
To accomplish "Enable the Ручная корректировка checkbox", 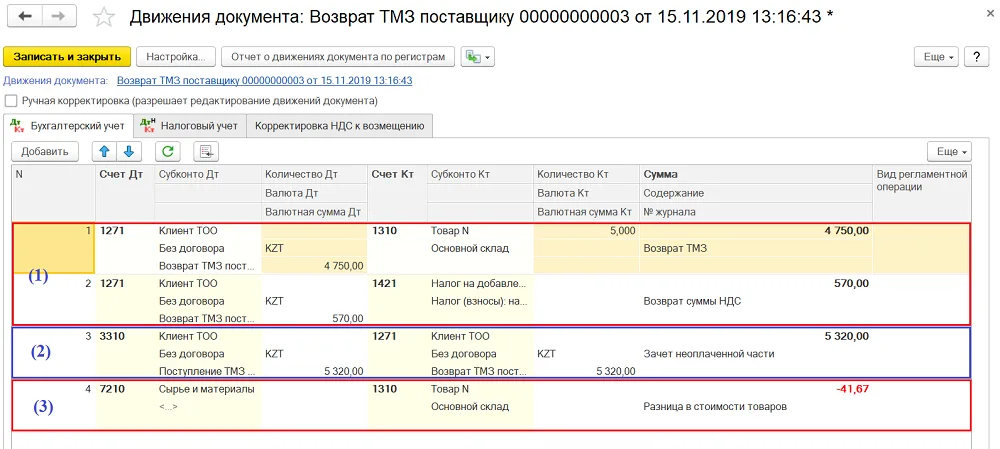I will coord(10,101).
